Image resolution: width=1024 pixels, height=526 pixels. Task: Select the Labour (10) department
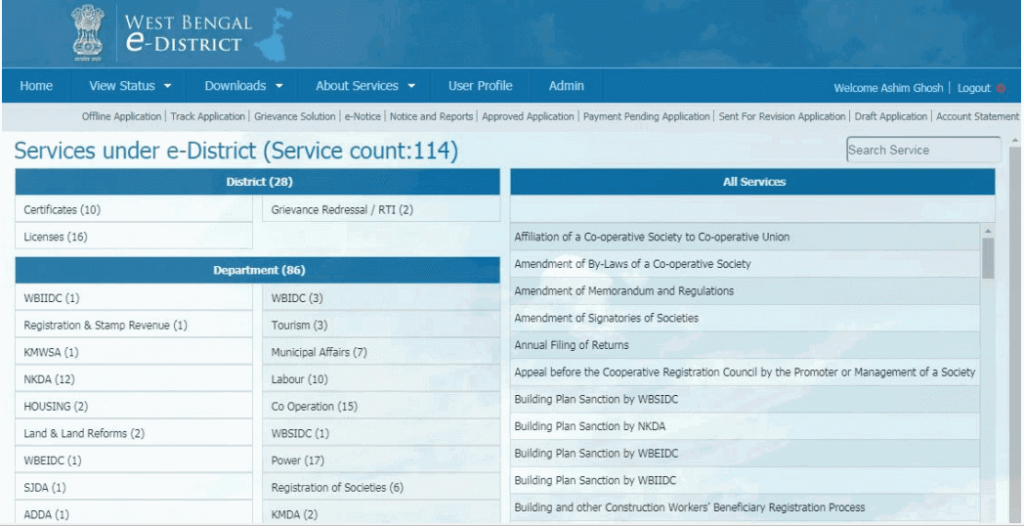coord(381,379)
